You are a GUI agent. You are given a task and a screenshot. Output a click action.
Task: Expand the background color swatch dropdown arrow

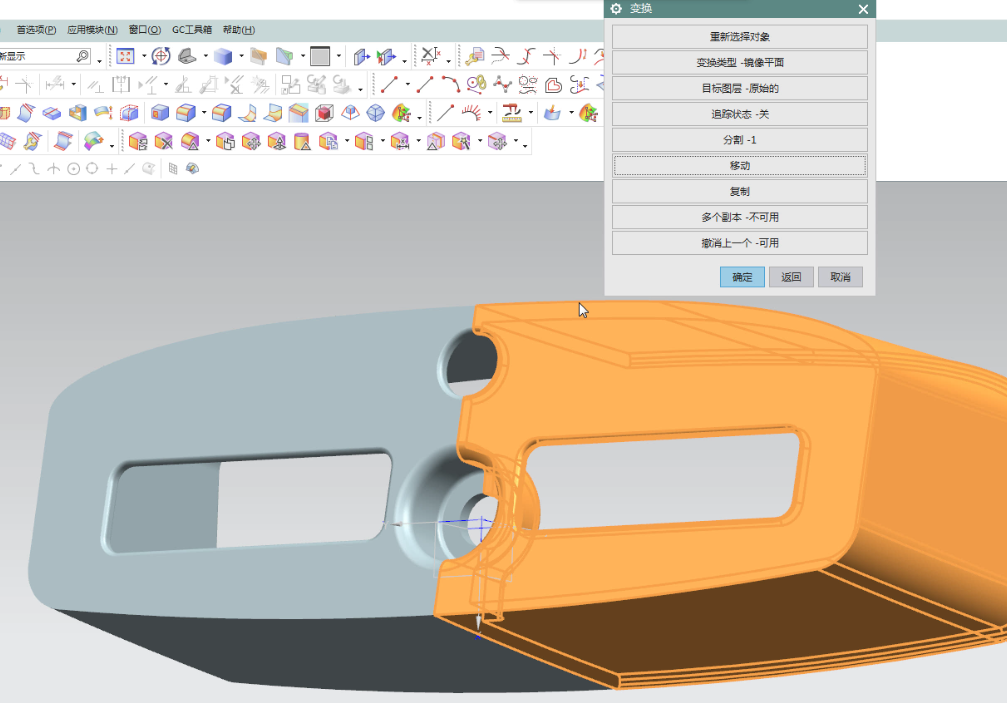coord(339,57)
